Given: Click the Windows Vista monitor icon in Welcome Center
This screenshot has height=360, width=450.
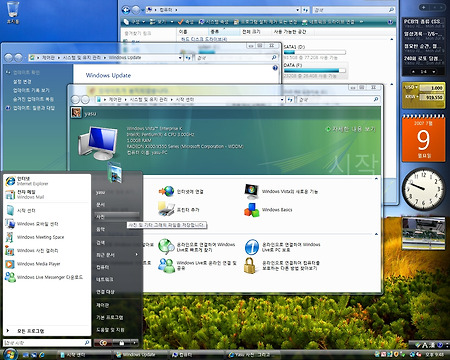Looking at the screenshot, I should coord(252,191).
